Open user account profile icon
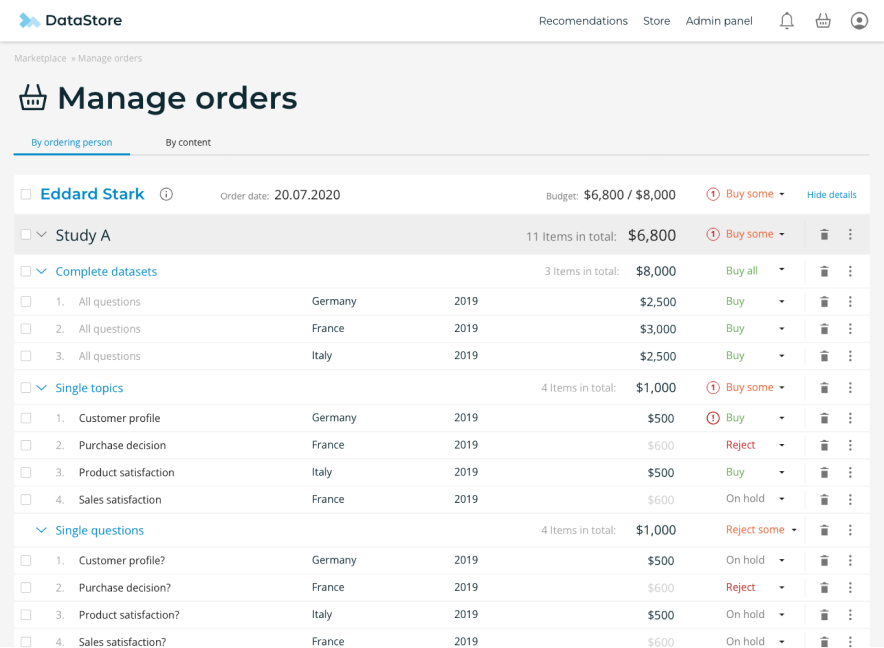 859,21
